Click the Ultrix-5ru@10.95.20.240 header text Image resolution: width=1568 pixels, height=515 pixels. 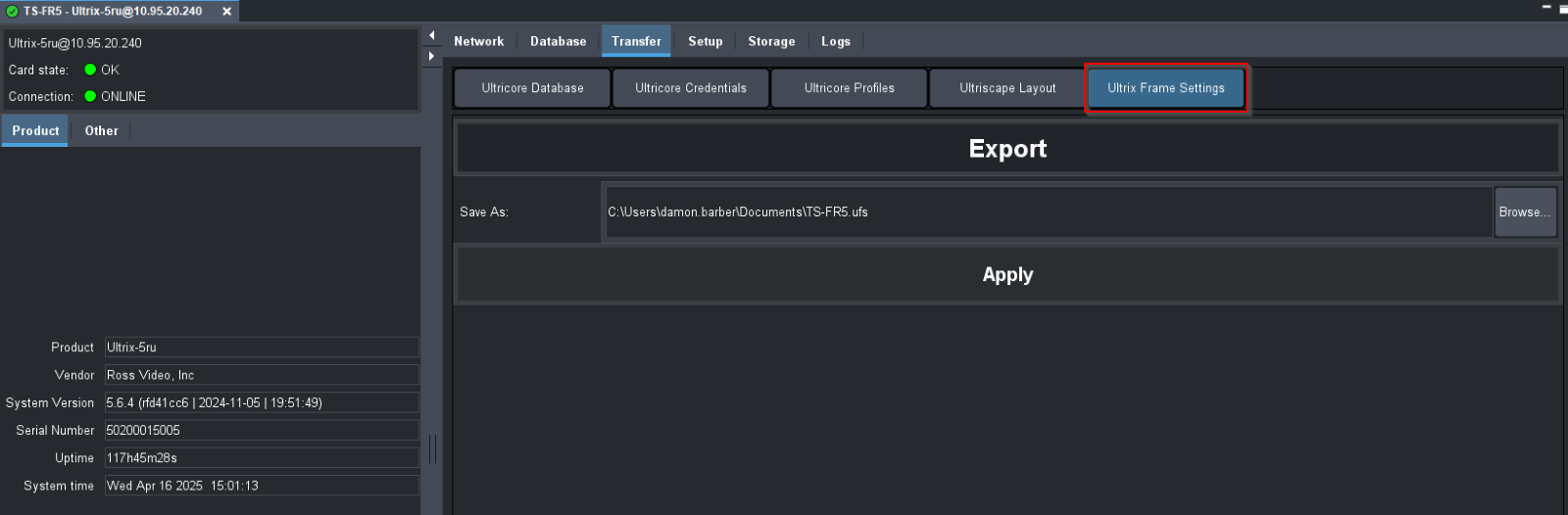[75, 43]
